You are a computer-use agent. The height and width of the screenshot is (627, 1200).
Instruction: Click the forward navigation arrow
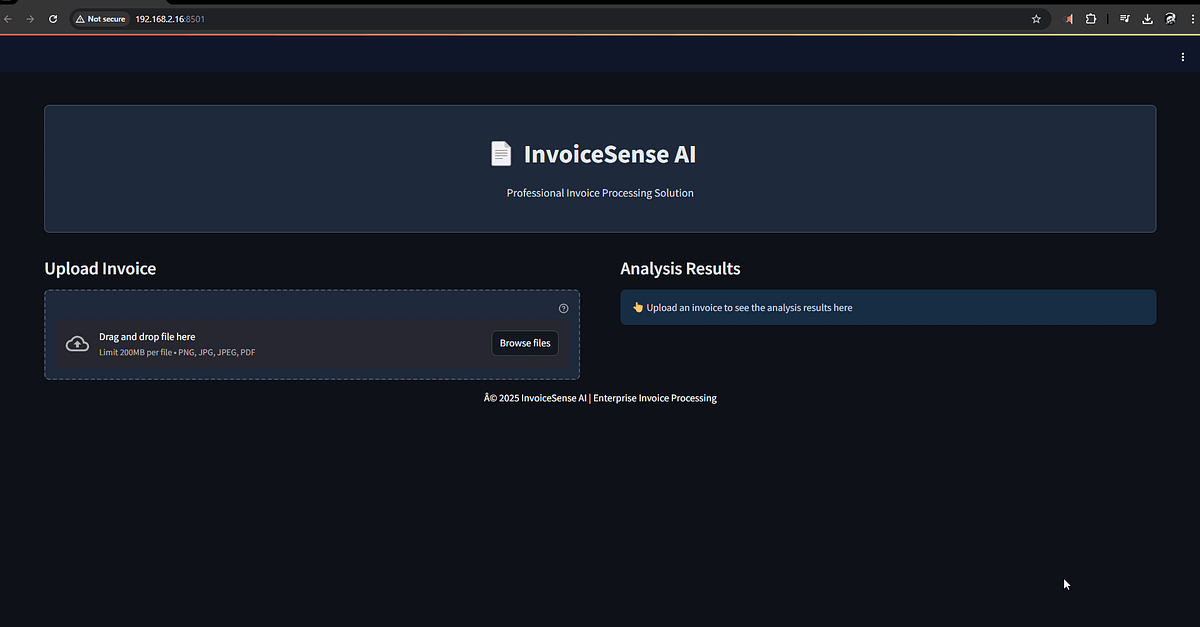pos(30,18)
